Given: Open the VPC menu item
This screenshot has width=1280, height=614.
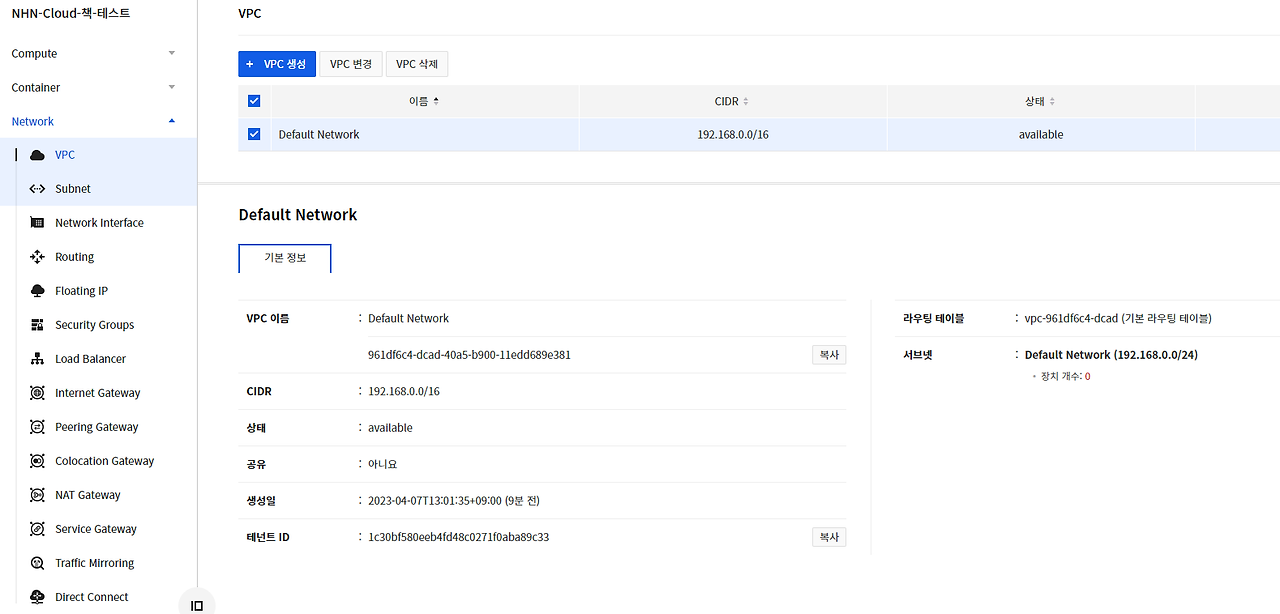Looking at the screenshot, I should [x=65, y=155].
